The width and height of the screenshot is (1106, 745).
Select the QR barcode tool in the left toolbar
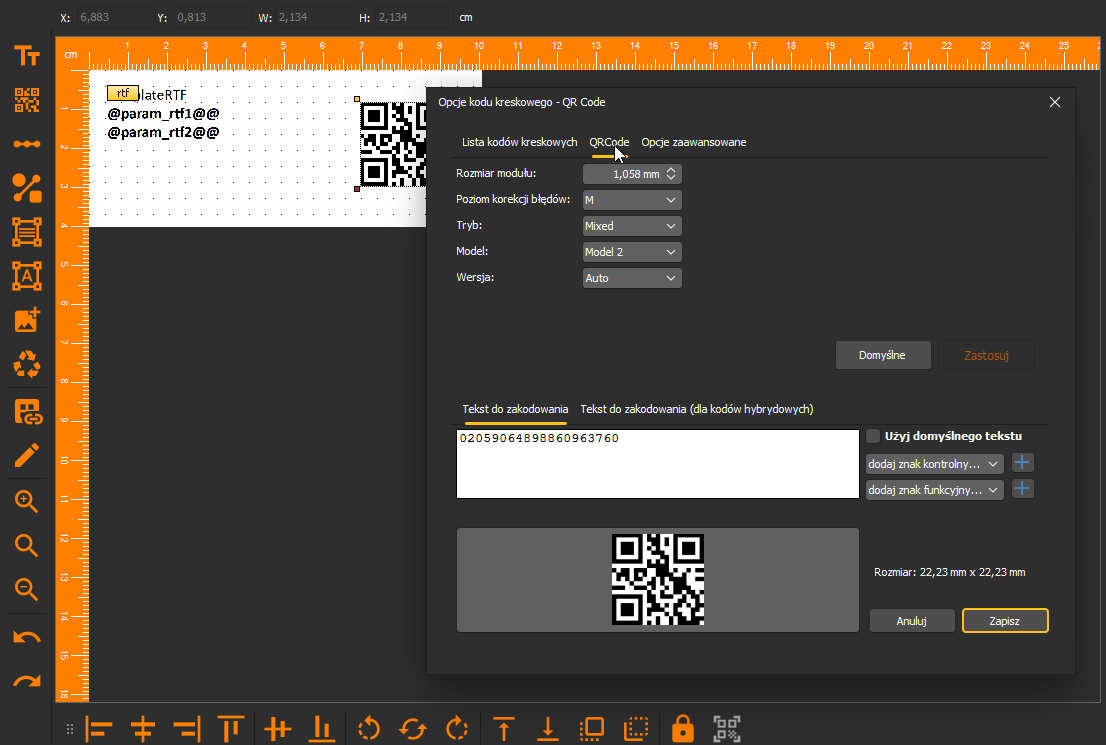tap(27, 100)
